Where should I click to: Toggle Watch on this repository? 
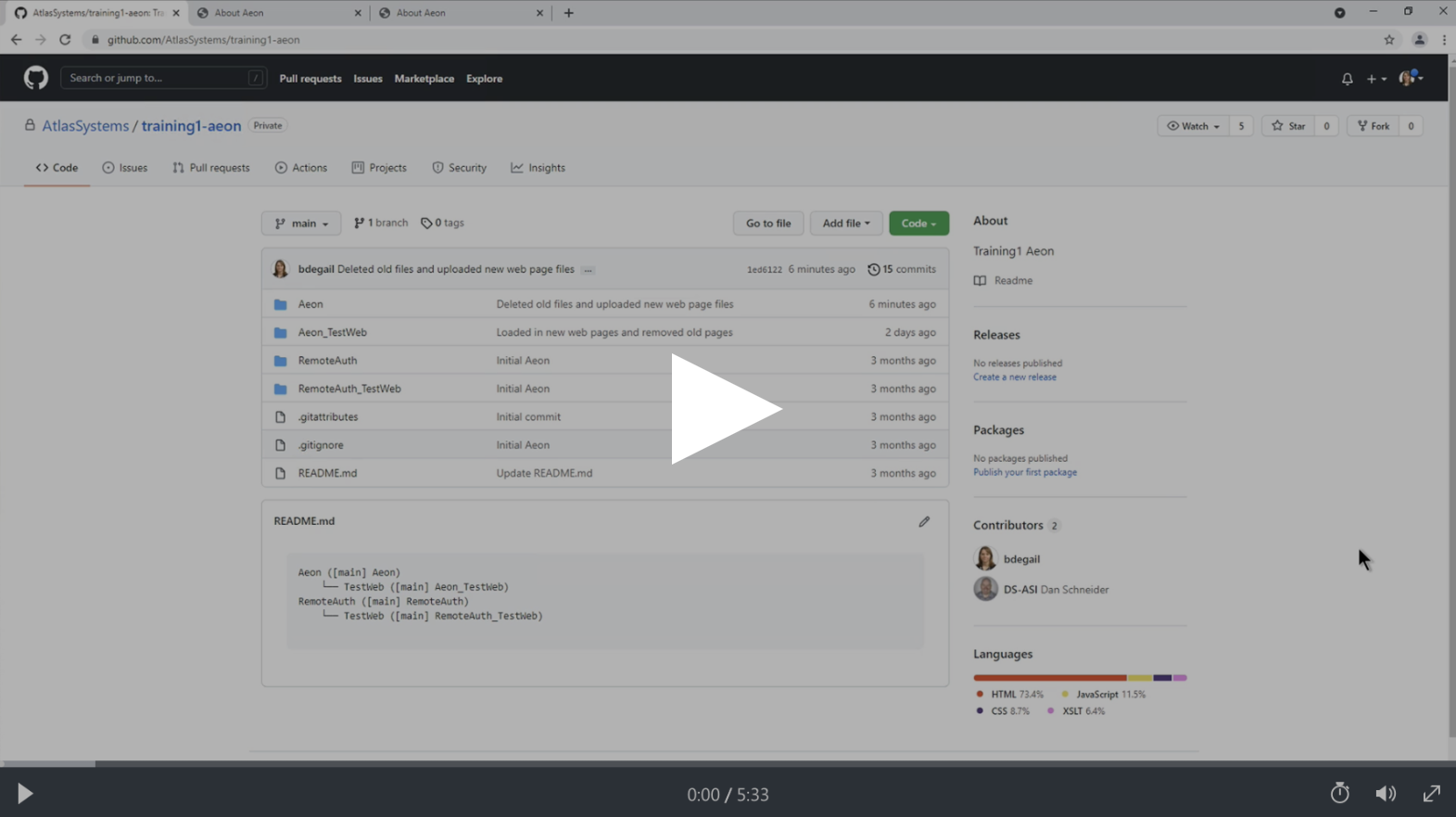point(1193,126)
